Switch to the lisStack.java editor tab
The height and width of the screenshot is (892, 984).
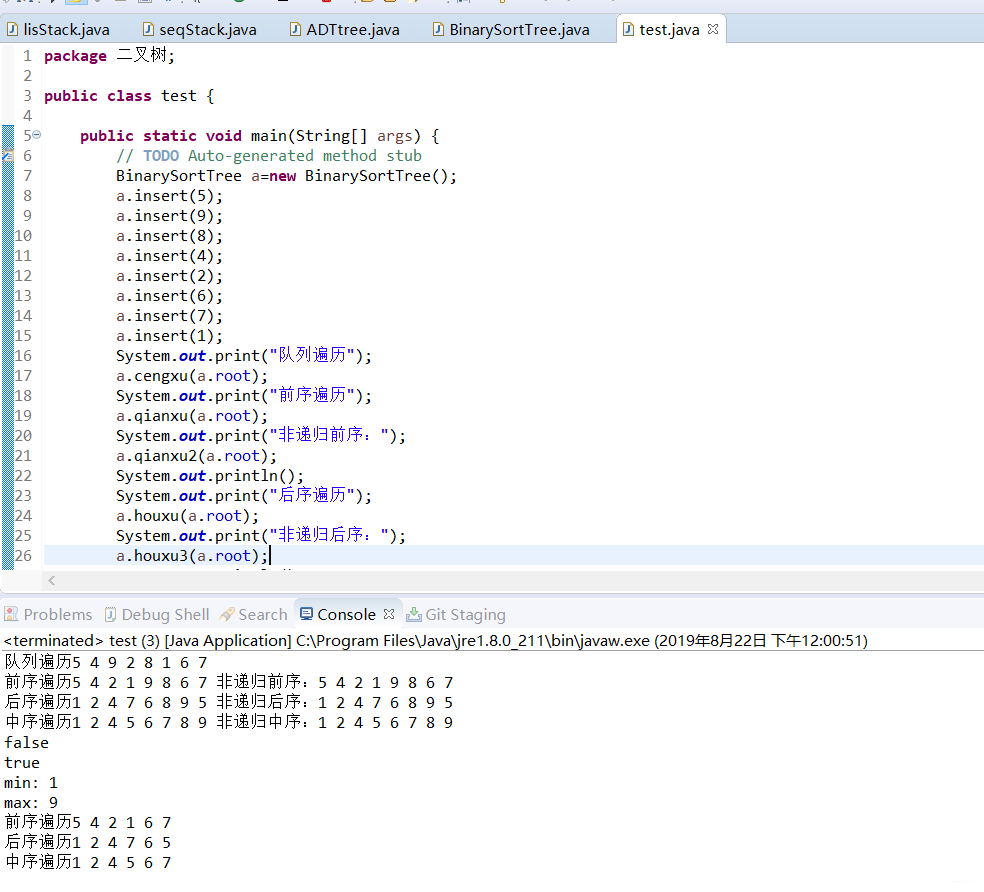tap(58, 30)
